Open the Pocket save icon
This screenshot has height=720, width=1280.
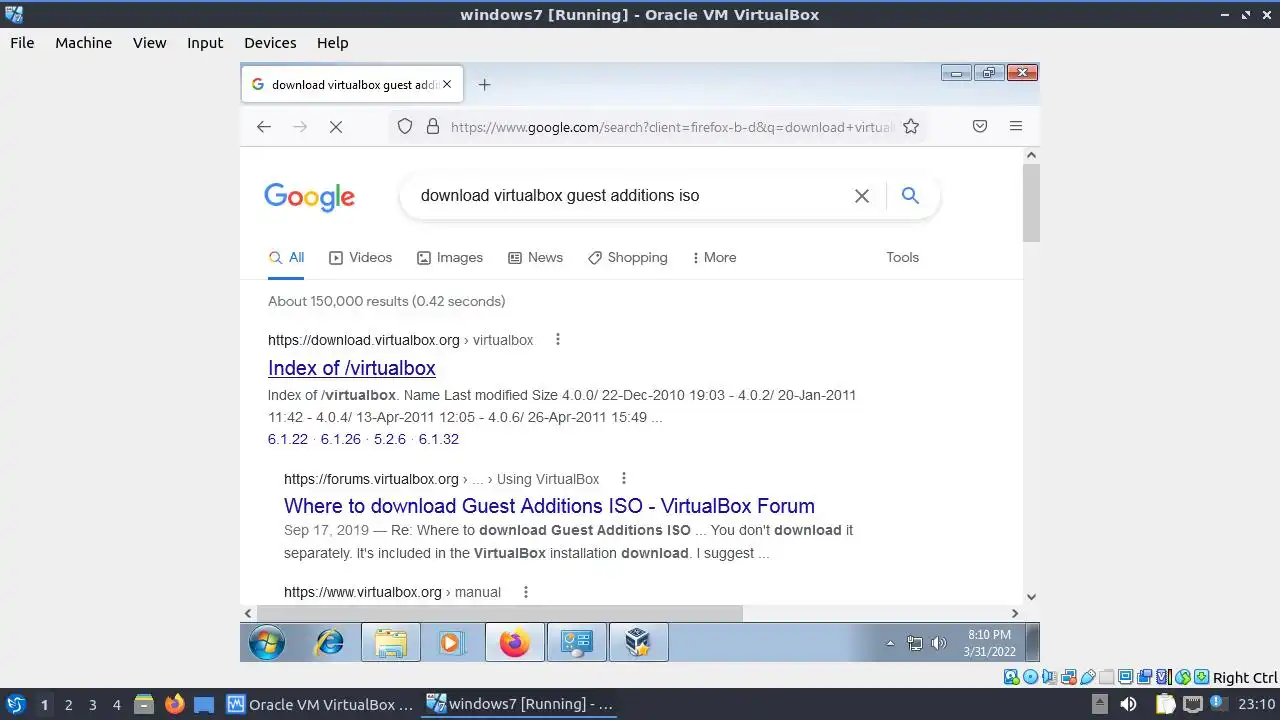coord(980,127)
